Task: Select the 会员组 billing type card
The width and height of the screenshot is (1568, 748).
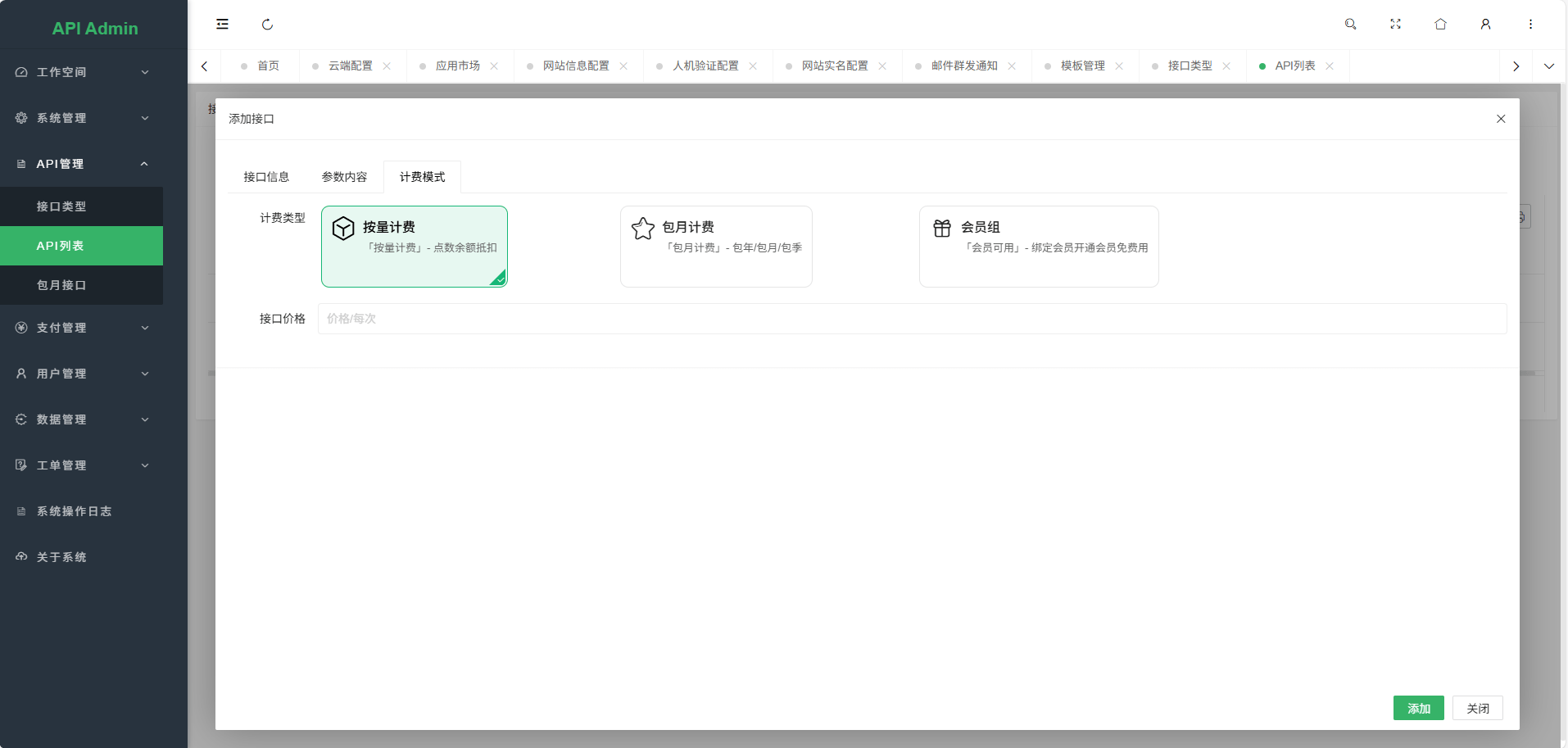Action: coord(1039,246)
